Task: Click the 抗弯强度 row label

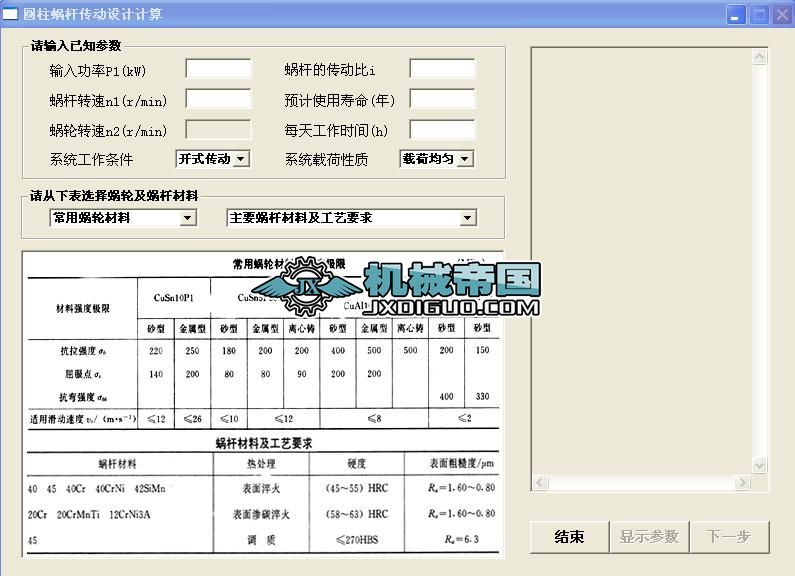Action: click(x=83, y=397)
